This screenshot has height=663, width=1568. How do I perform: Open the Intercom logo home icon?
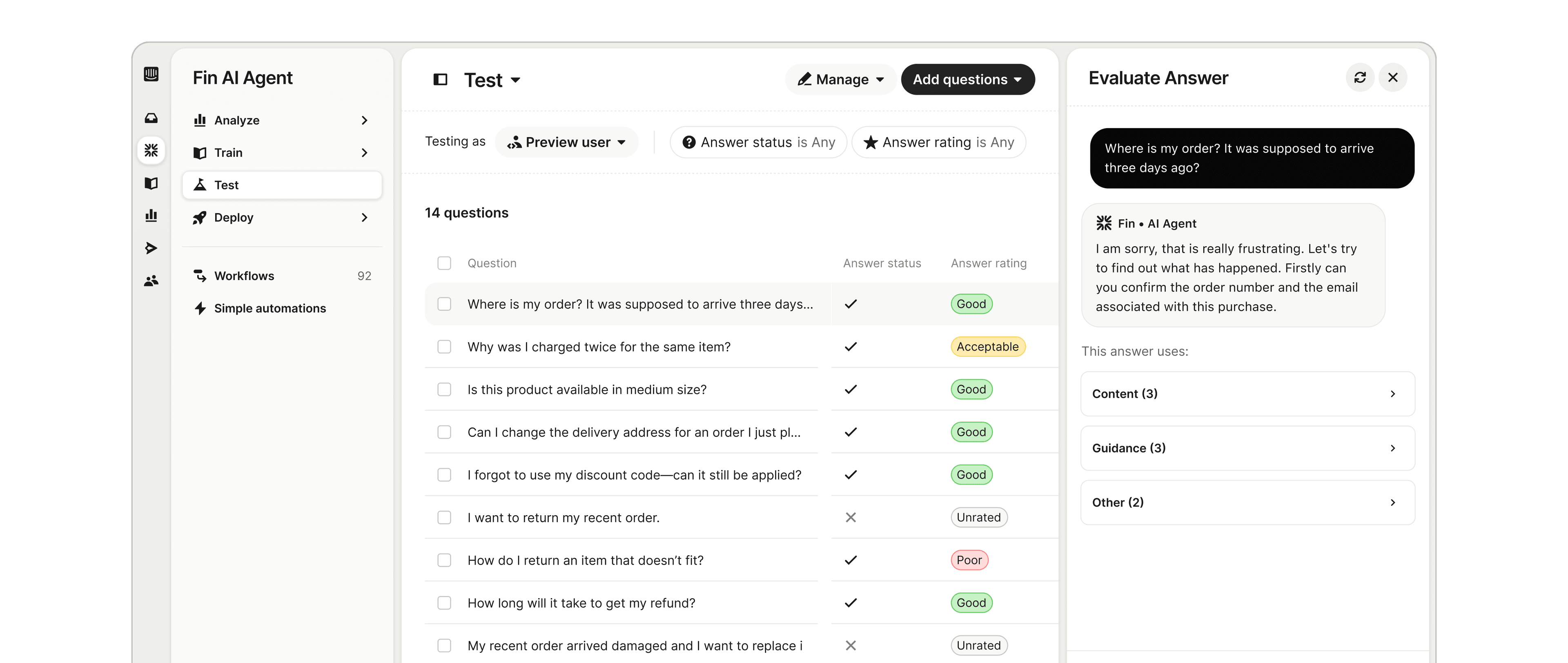pyautogui.click(x=151, y=74)
